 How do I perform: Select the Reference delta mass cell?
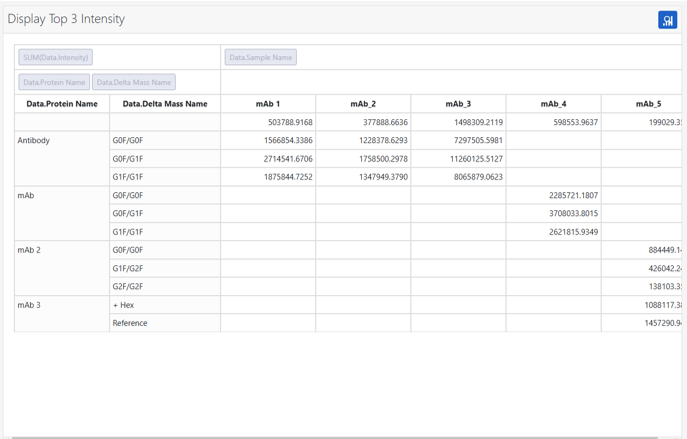tap(165, 323)
